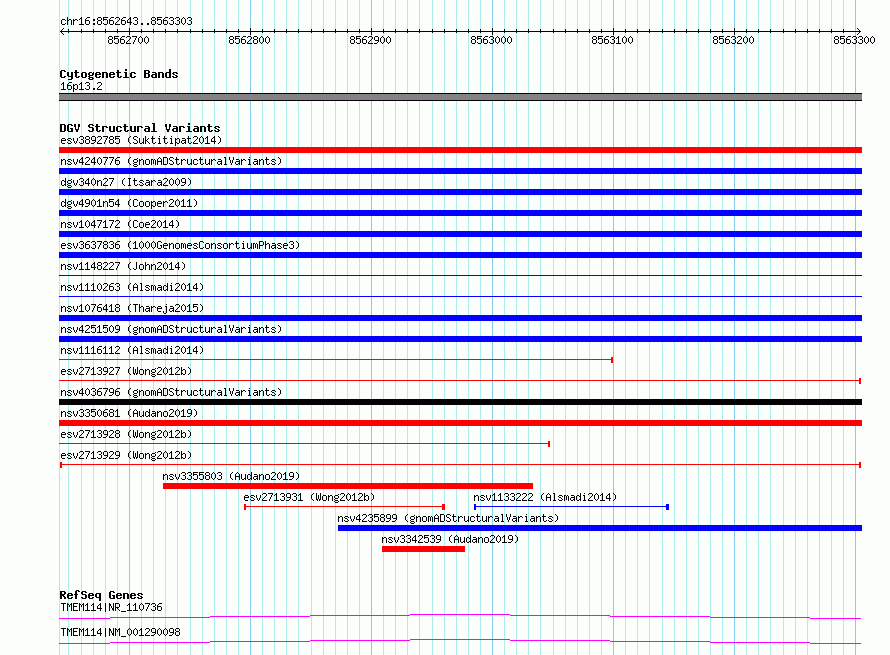This screenshot has width=890, height=655.
Task: Click the nsv3350681 (Audano2019) label
Action: pos(129,413)
